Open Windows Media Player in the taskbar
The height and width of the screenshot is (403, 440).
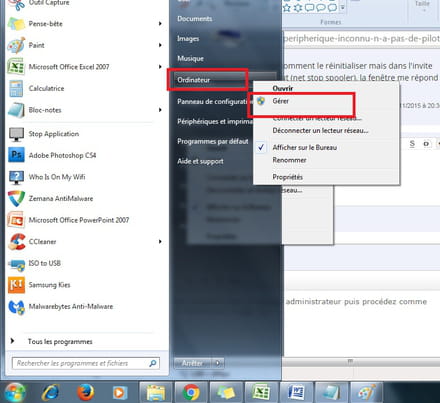119,393
